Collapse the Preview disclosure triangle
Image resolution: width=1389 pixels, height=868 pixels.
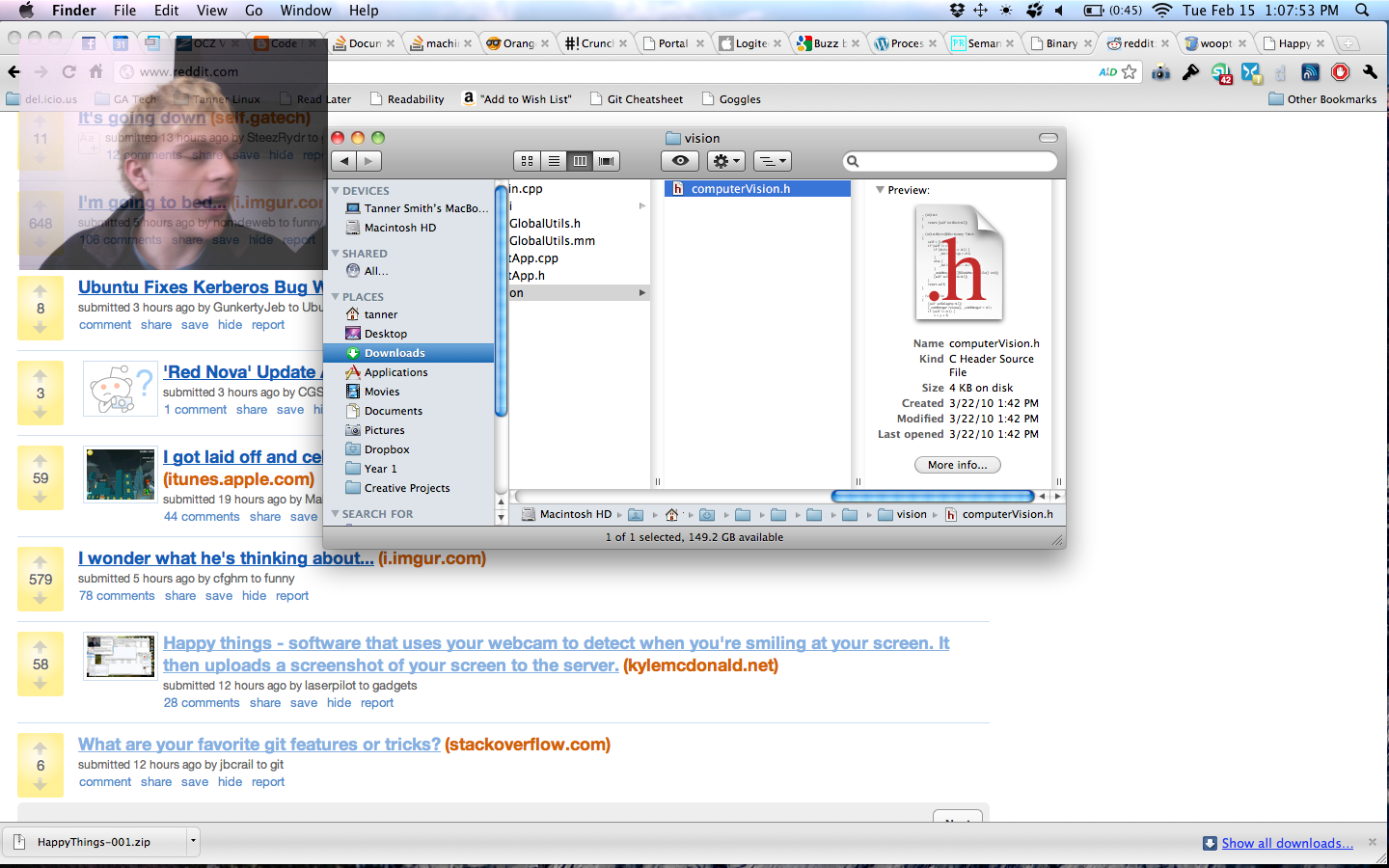click(x=880, y=190)
